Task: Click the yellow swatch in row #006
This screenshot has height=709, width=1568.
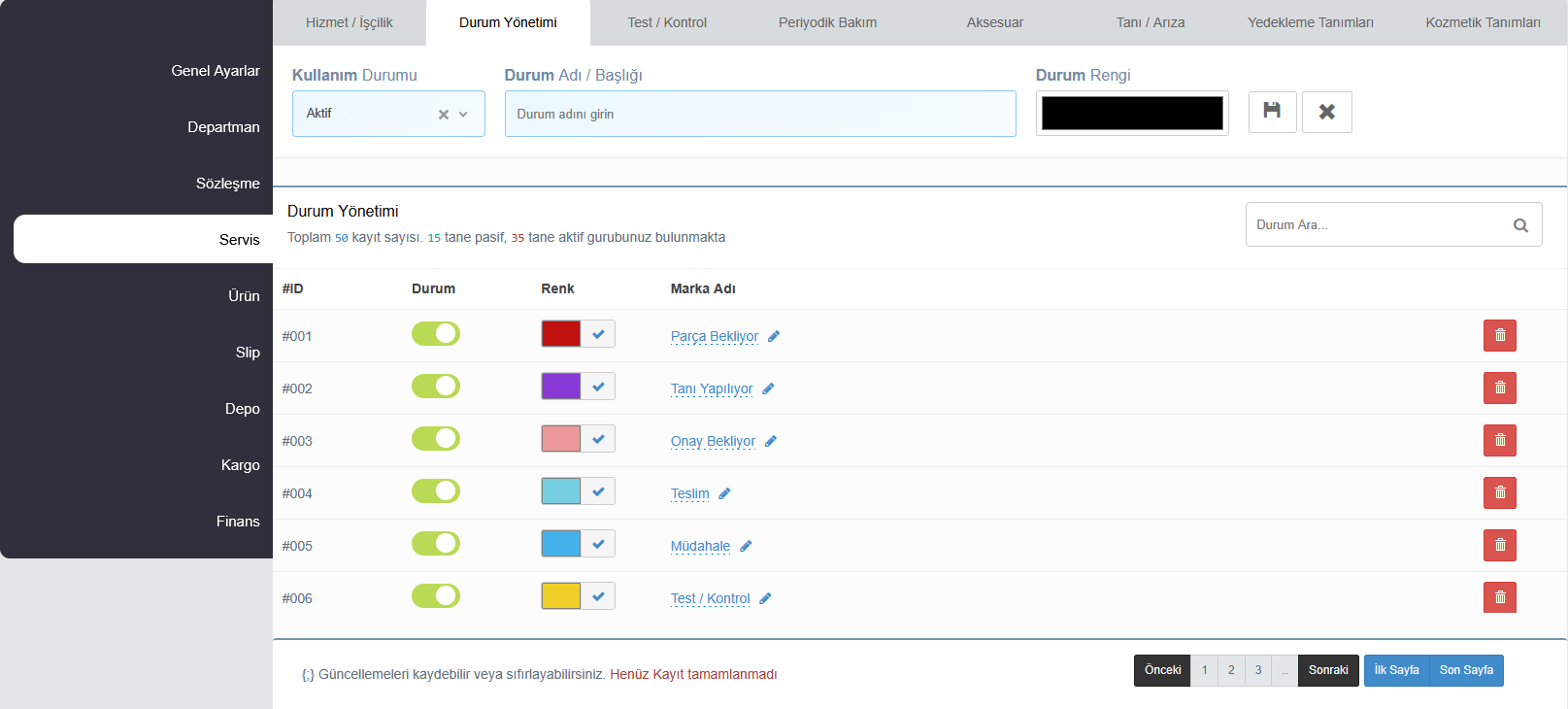Action: coord(561,595)
